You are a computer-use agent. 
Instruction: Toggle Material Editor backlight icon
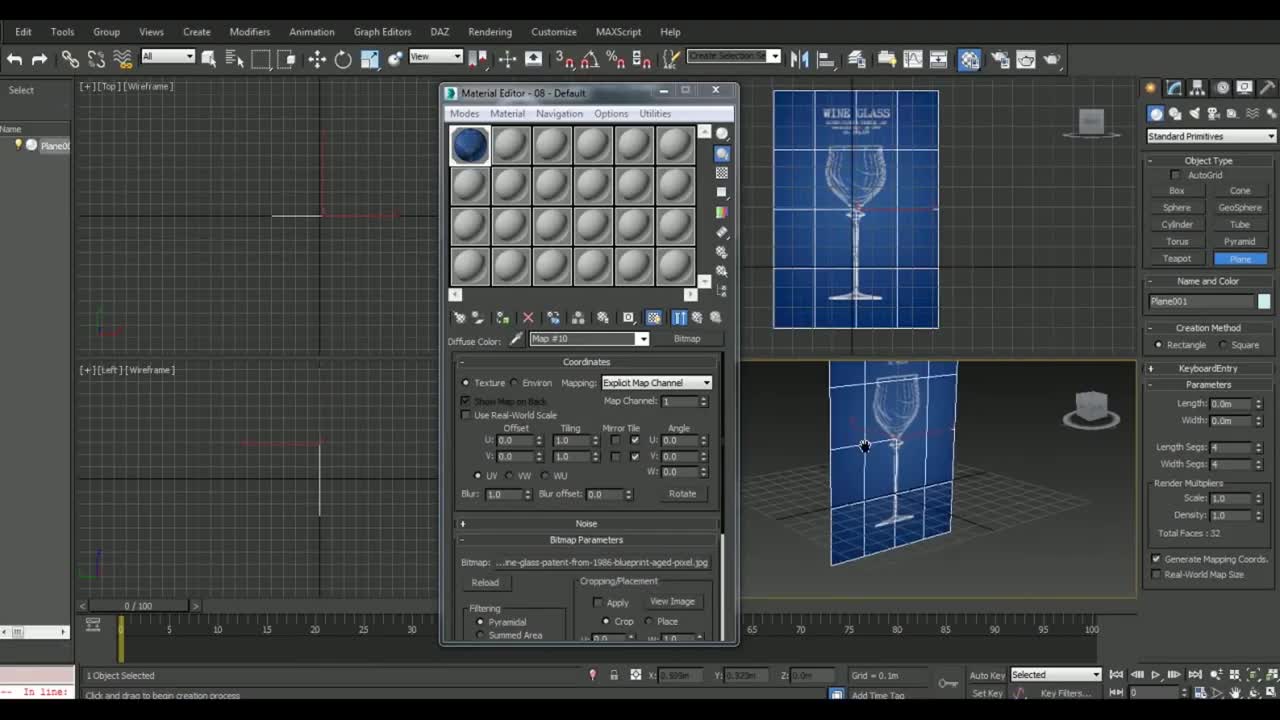coord(722,153)
